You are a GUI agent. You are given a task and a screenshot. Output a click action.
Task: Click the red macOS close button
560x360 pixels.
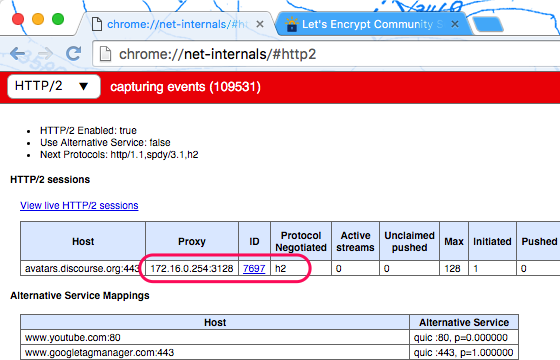coord(18,19)
